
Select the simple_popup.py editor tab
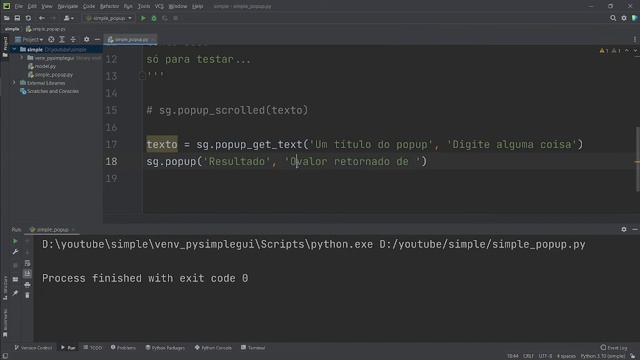pyautogui.click(x=130, y=40)
